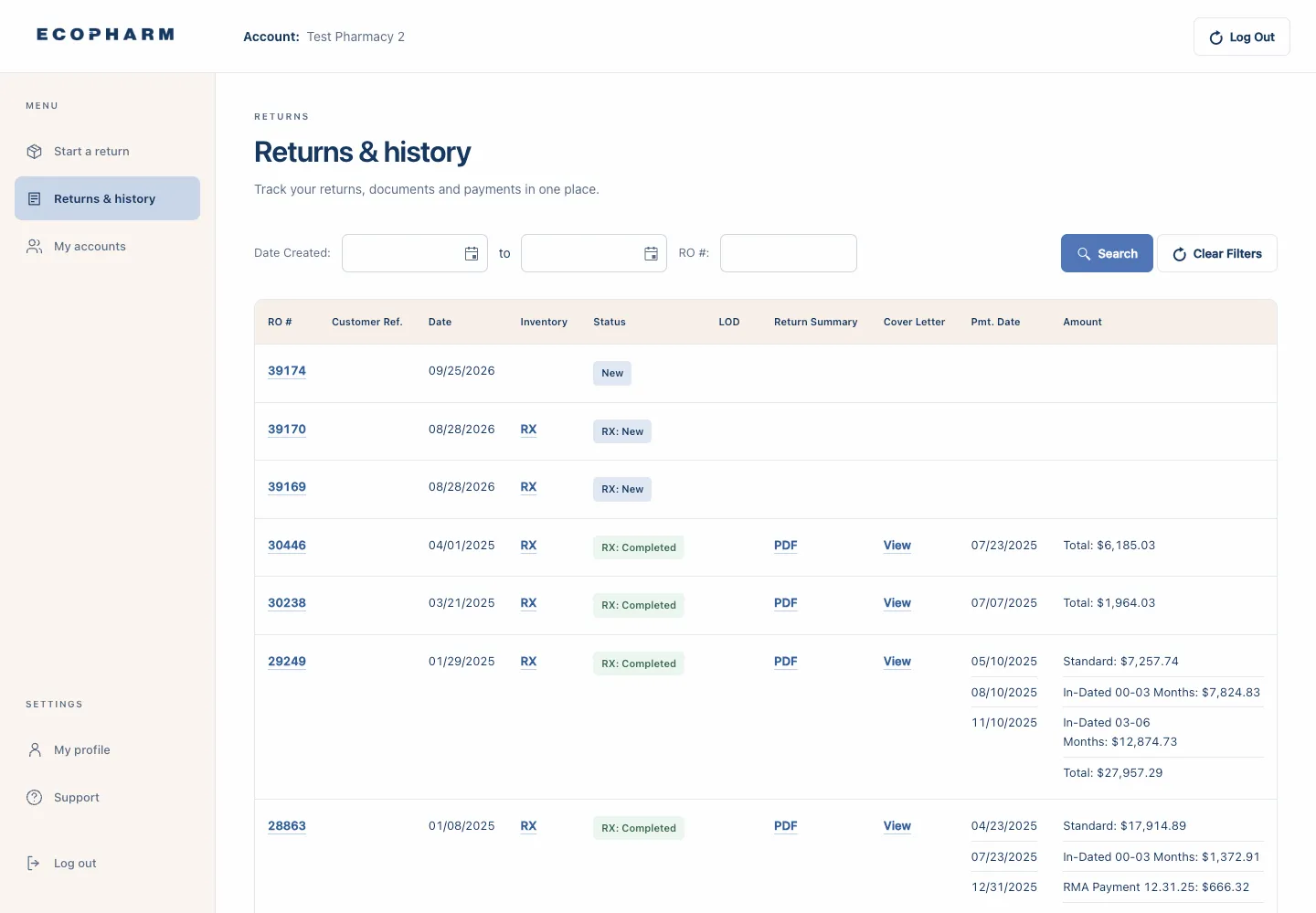1316x913 pixels.
Task: Click the RX: Completed status of RO 29249
Action: (x=639, y=664)
